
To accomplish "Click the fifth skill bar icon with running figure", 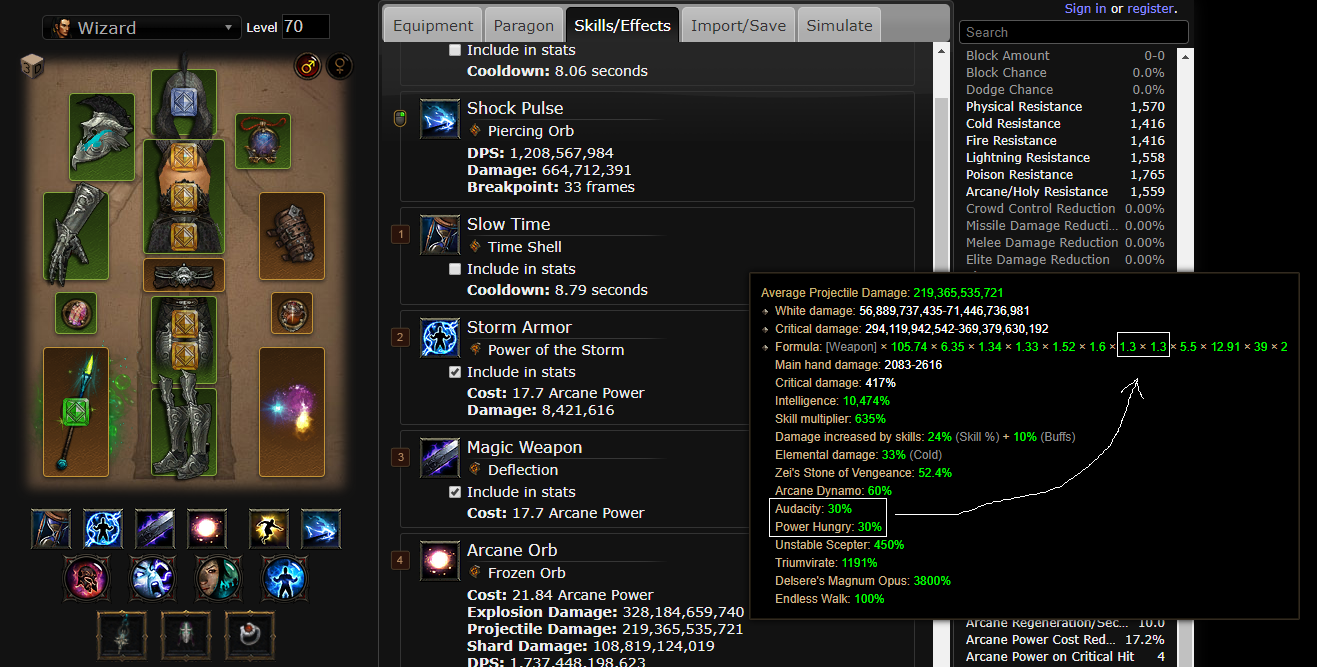I will [x=269, y=529].
